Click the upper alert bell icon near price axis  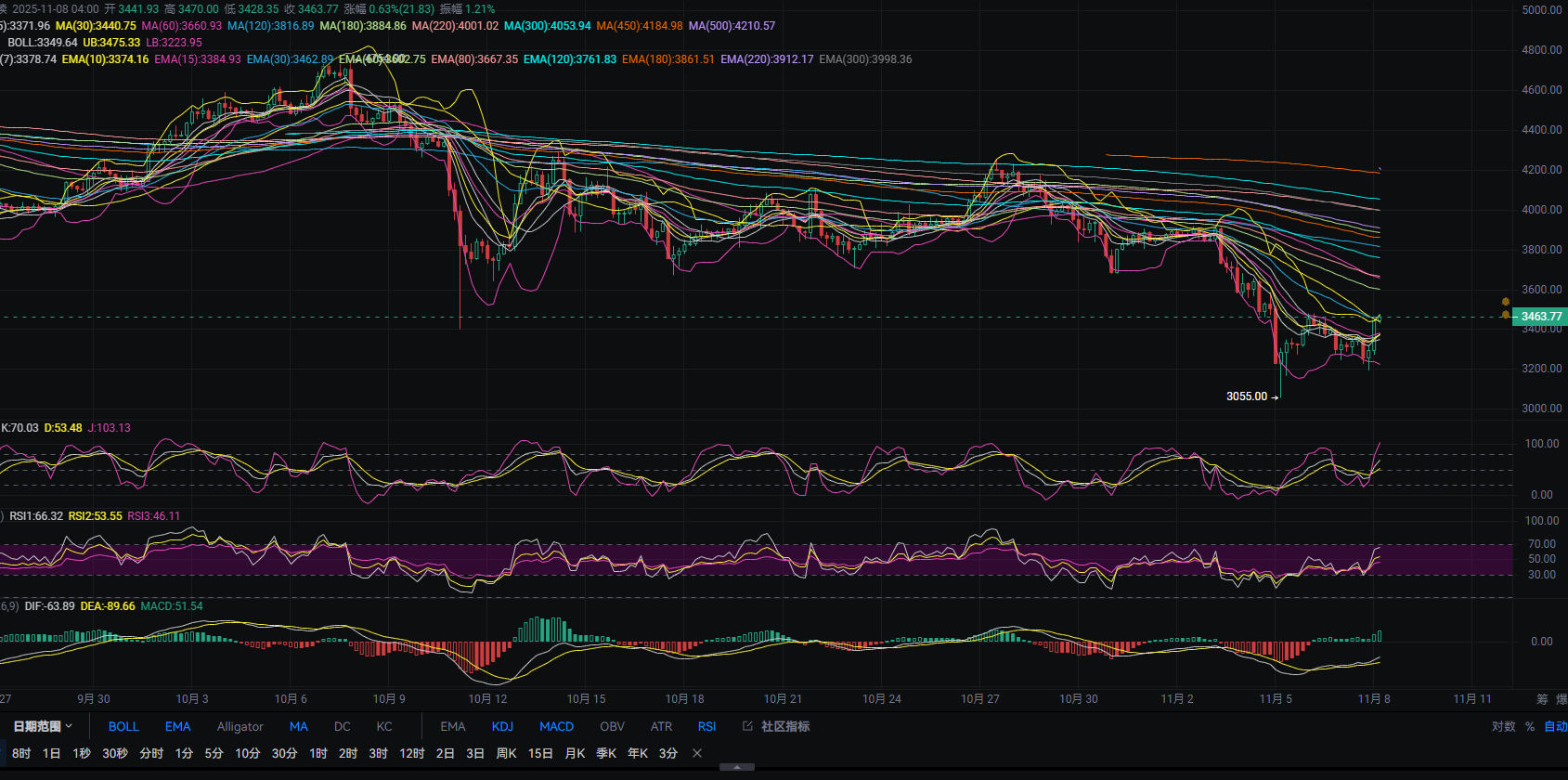(1505, 302)
